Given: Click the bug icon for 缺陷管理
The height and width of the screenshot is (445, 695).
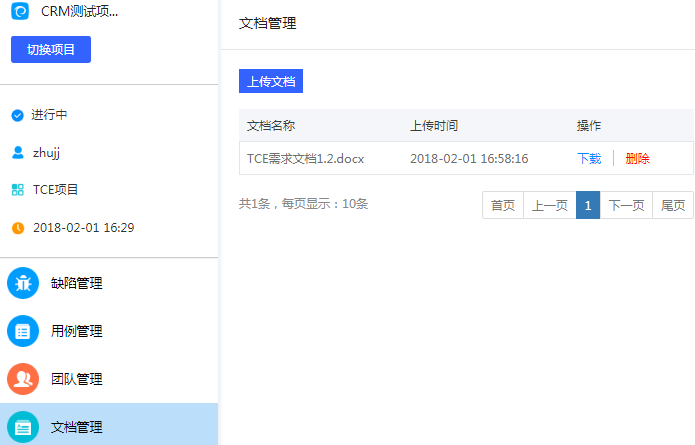Looking at the screenshot, I should point(23,283).
